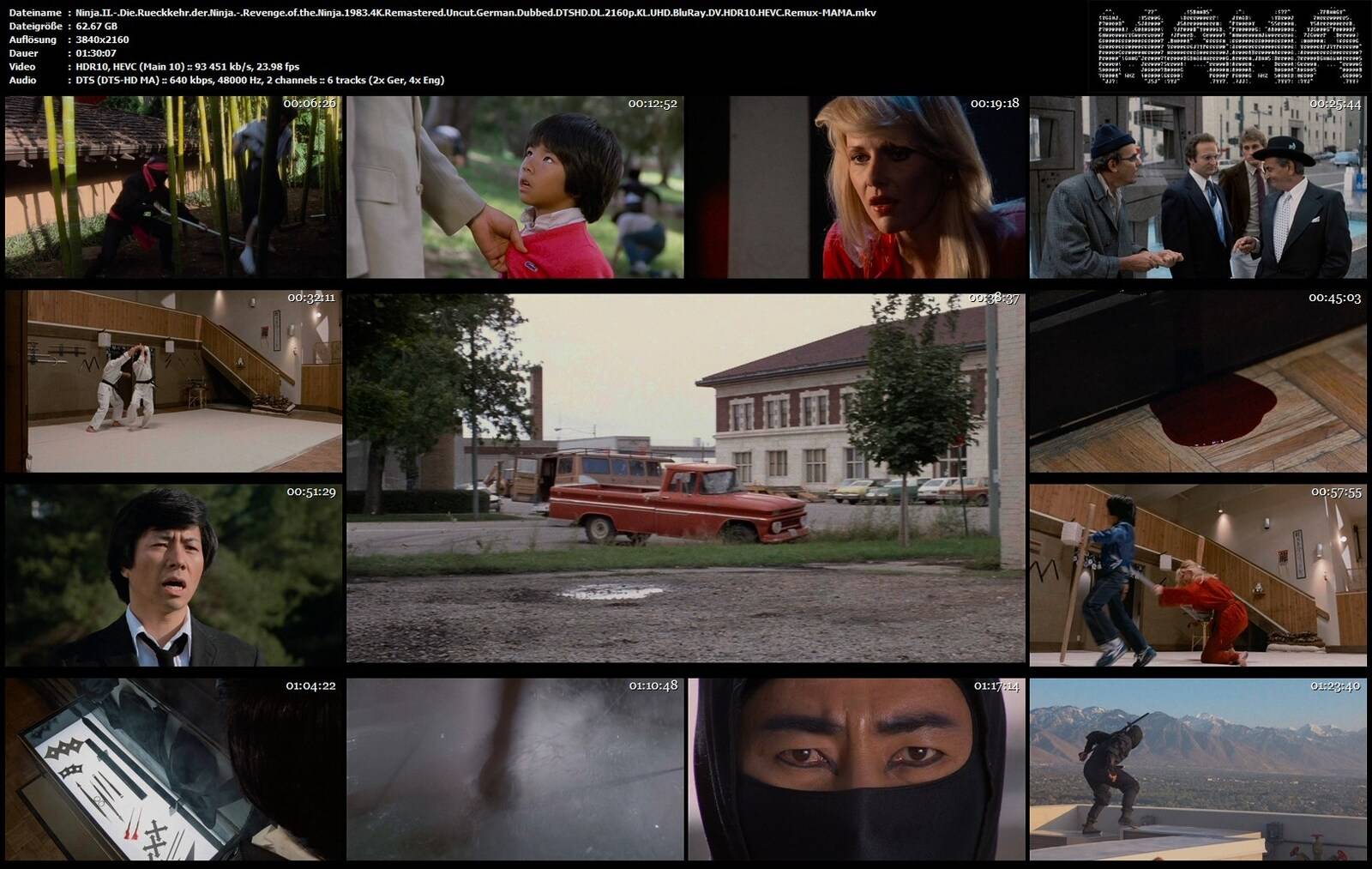This screenshot has height=869, width=1372.
Task: Open the rooftop ninja with mountains thumbnail
Action: click(x=1198, y=769)
